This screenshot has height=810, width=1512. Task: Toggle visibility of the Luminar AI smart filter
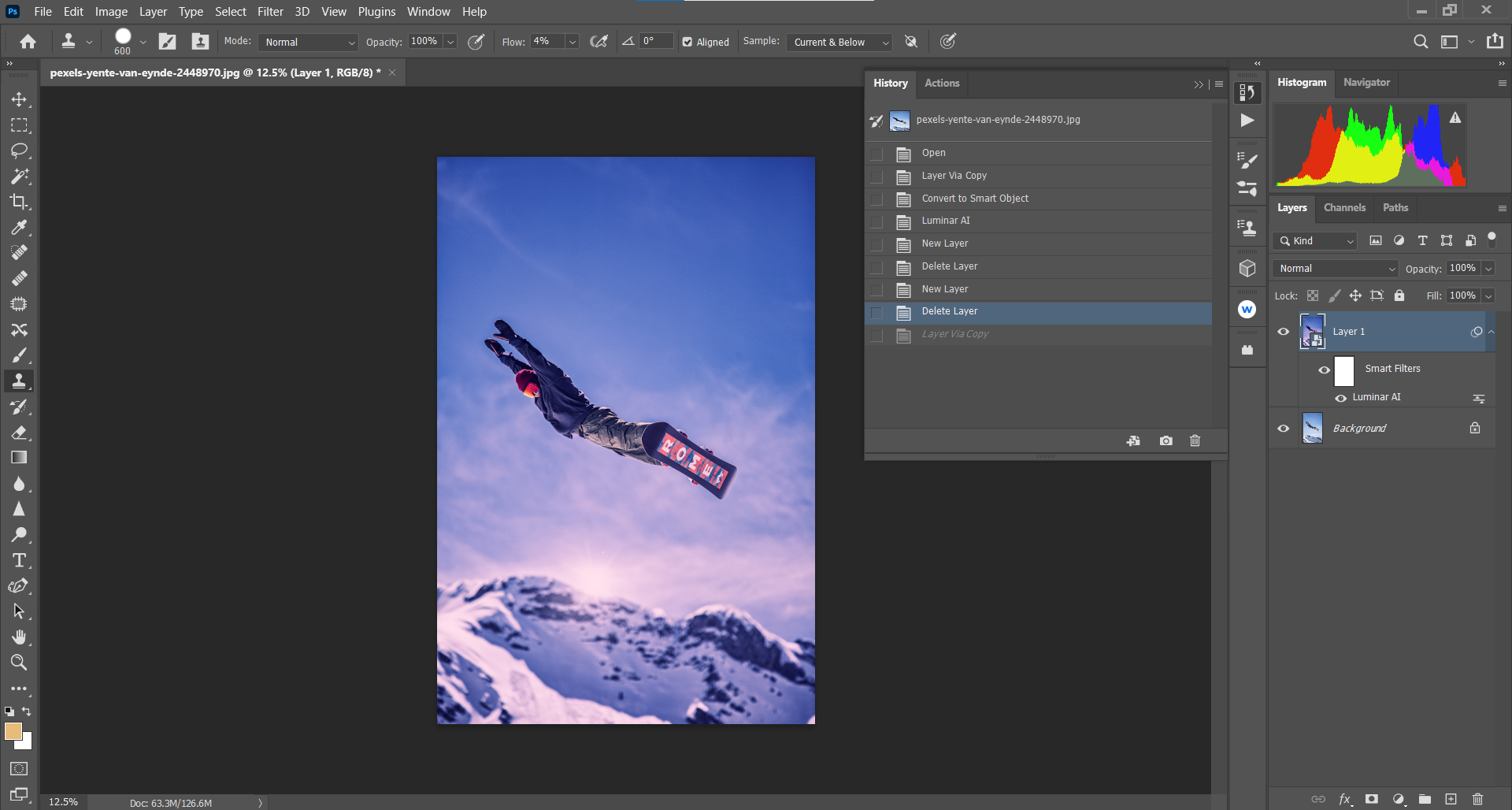[1341, 398]
